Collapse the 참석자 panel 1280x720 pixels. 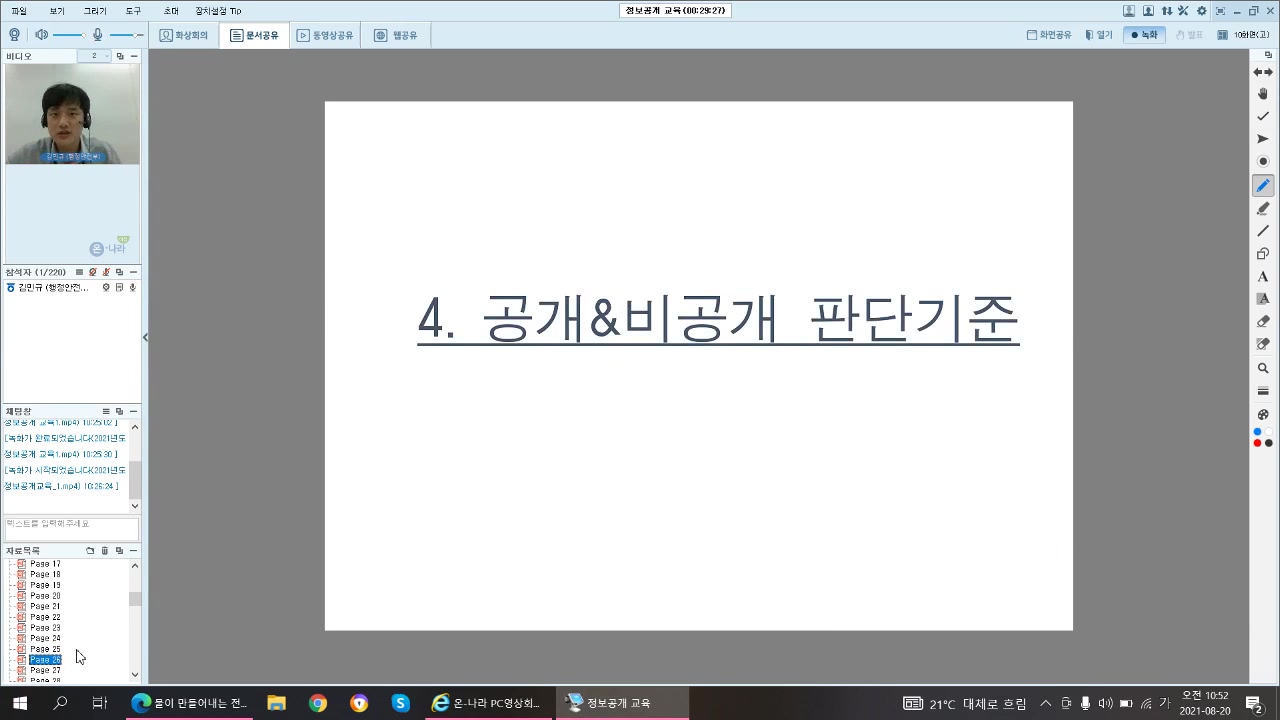134,272
